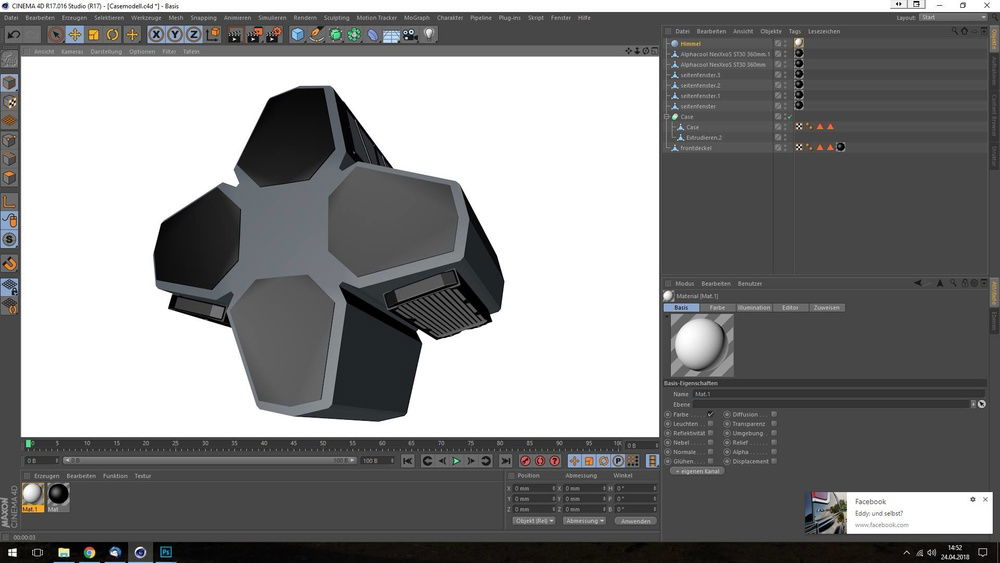The height and width of the screenshot is (563, 1000).
Task: Toggle the X axis lock
Action: [156, 35]
